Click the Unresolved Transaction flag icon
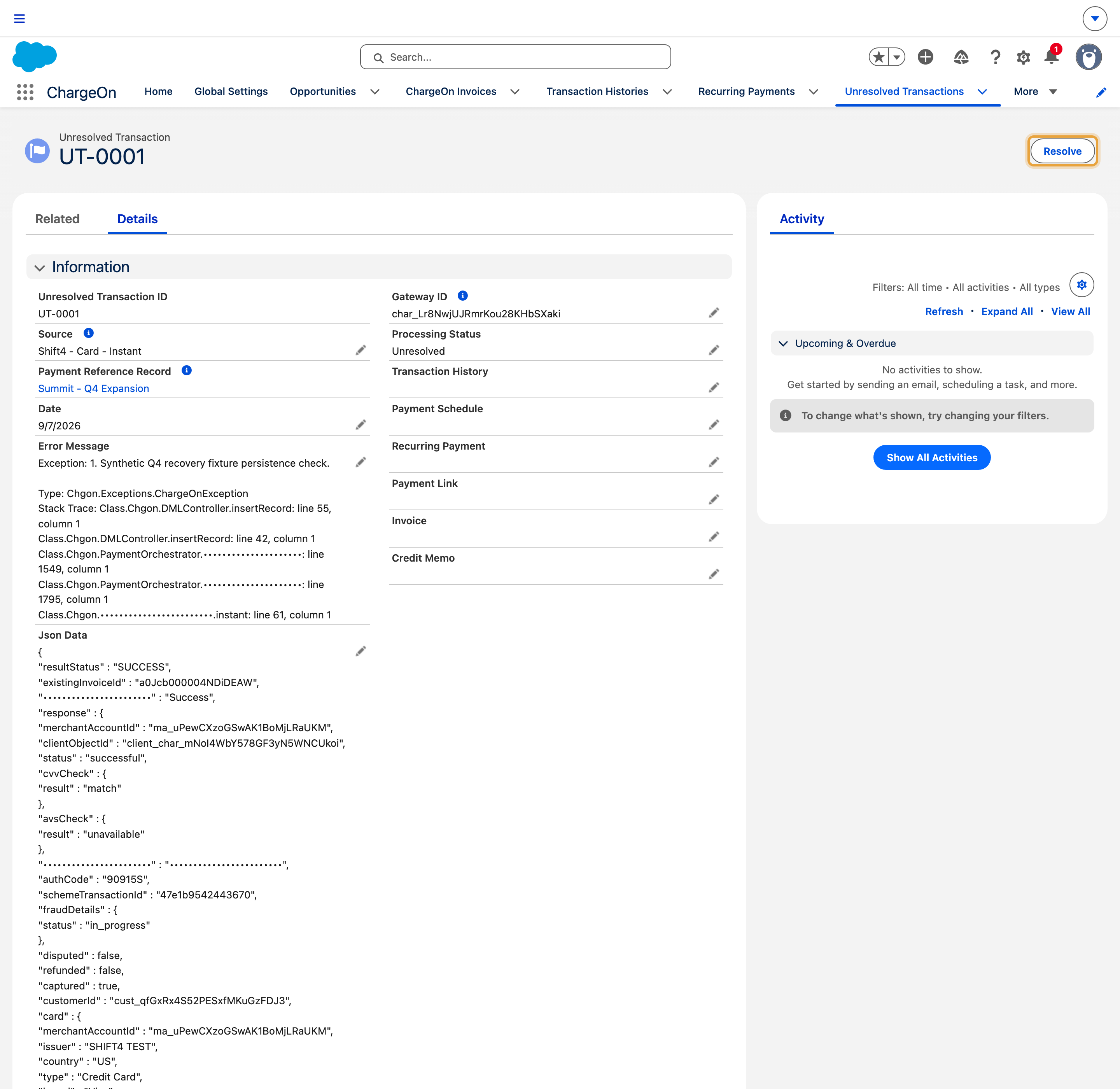Image resolution: width=1120 pixels, height=1089 pixels. point(37,151)
